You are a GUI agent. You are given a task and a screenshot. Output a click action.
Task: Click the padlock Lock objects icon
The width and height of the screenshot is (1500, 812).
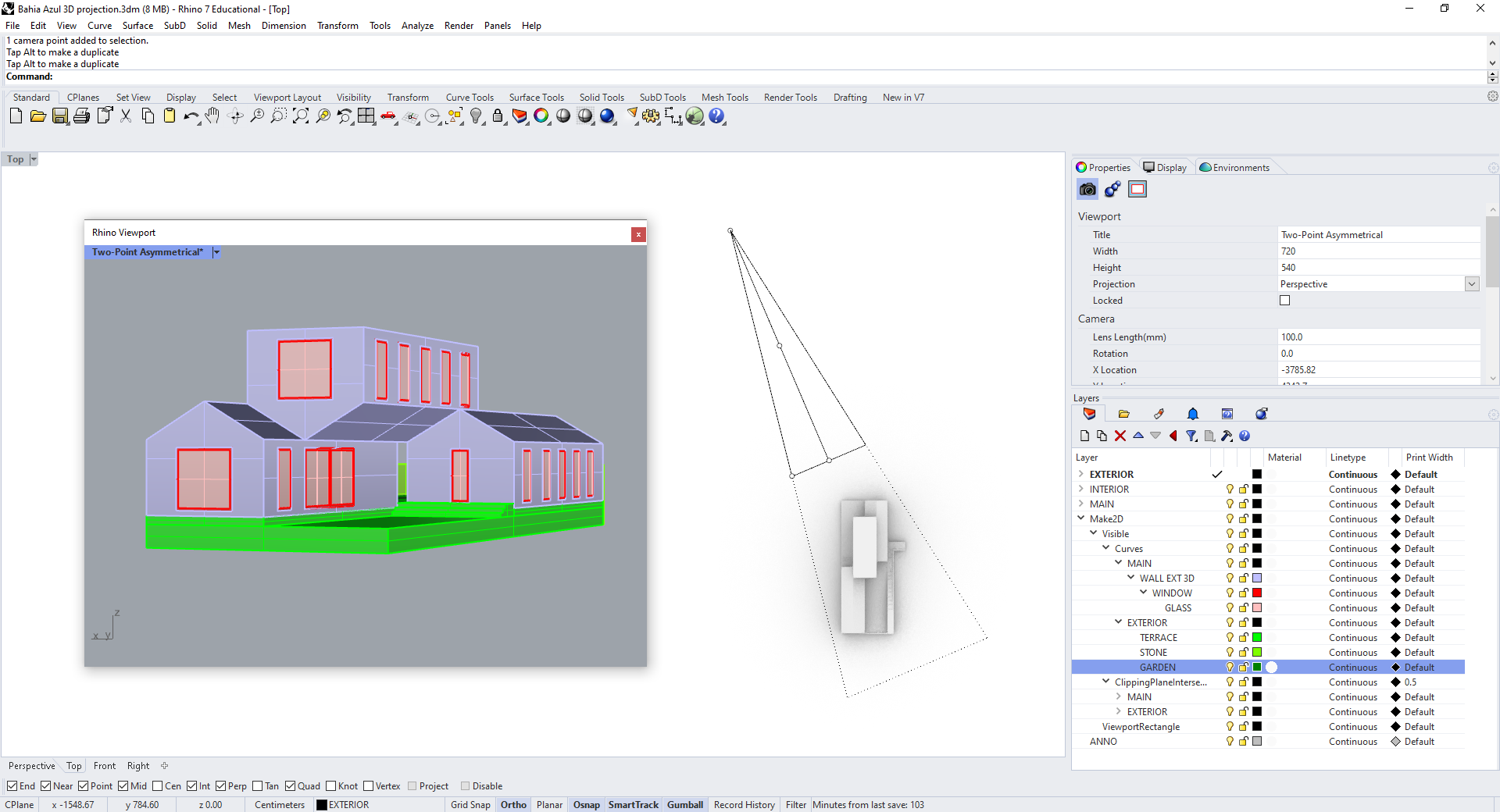(498, 116)
